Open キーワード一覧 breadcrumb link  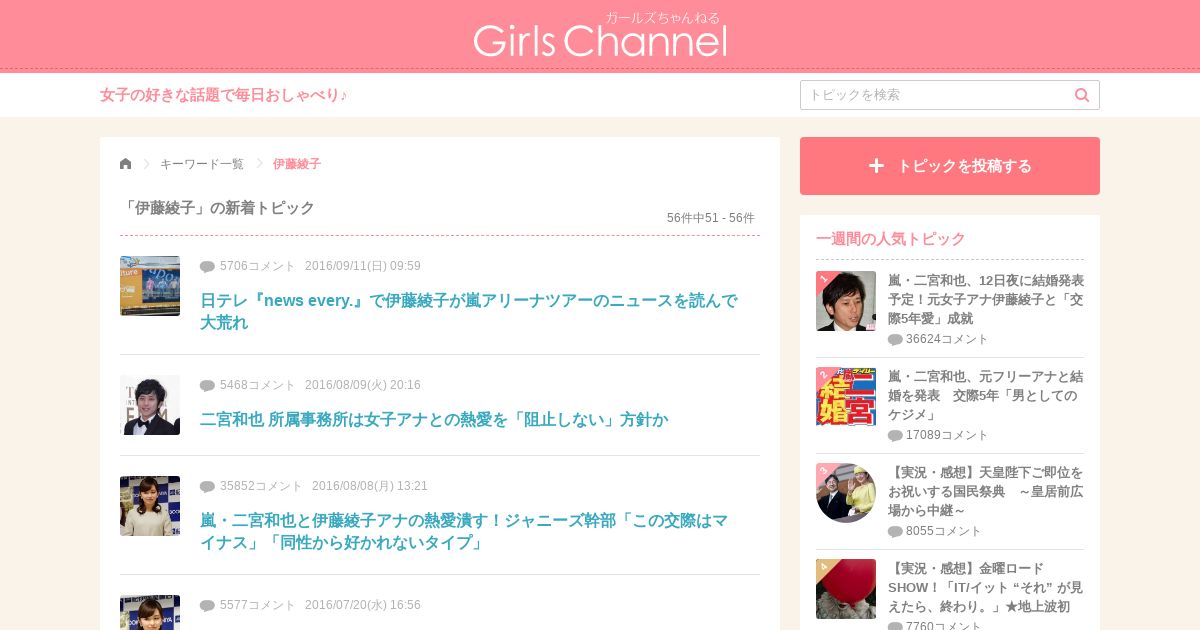click(x=202, y=164)
